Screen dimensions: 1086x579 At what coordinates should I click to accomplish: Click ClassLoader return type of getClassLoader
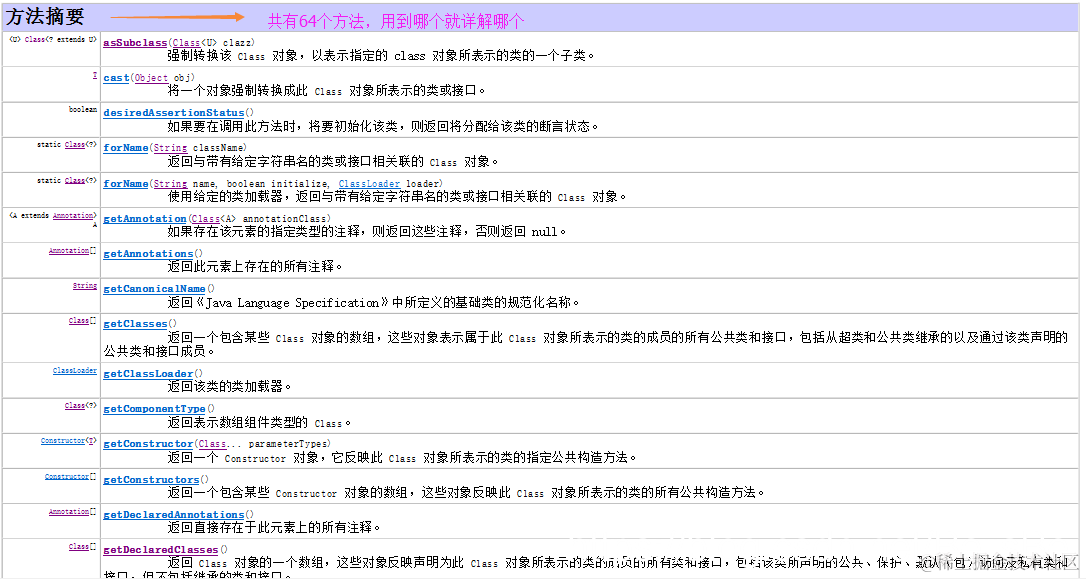75,371
